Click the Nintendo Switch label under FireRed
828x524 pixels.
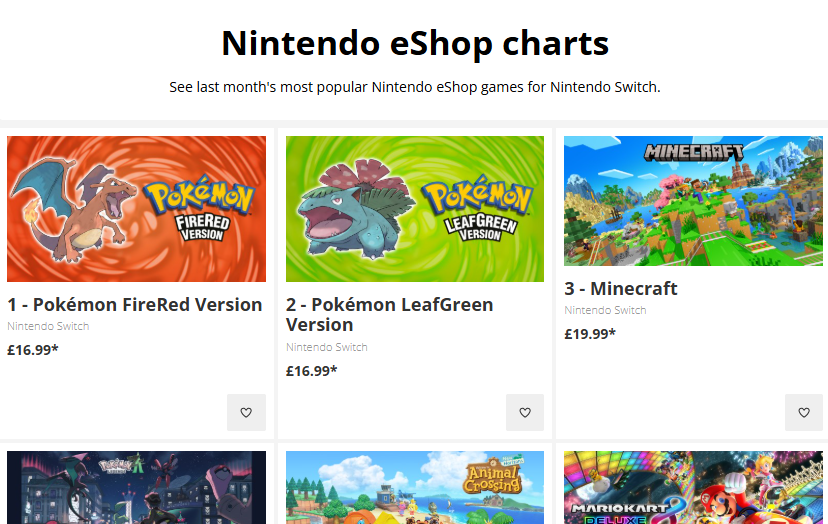click(48, 326)
